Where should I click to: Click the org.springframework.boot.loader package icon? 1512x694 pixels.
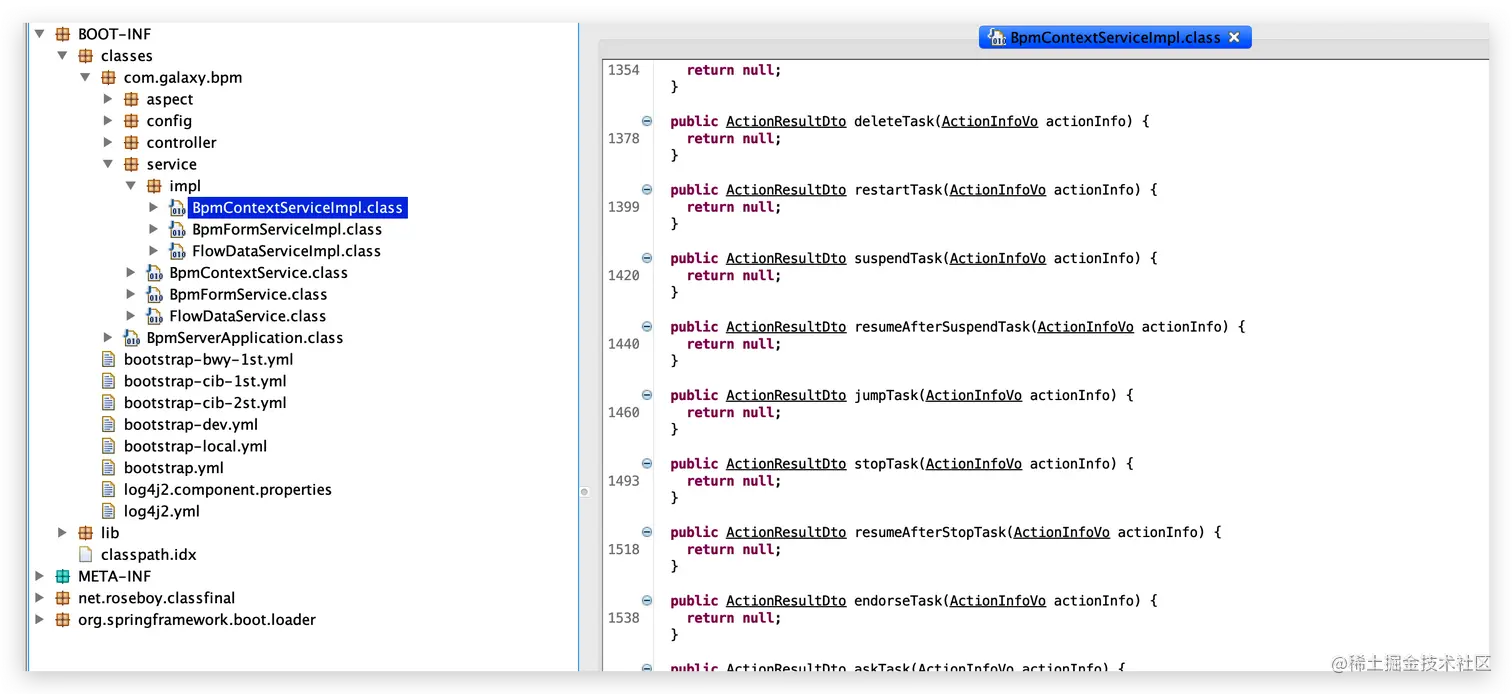[63, 620]
